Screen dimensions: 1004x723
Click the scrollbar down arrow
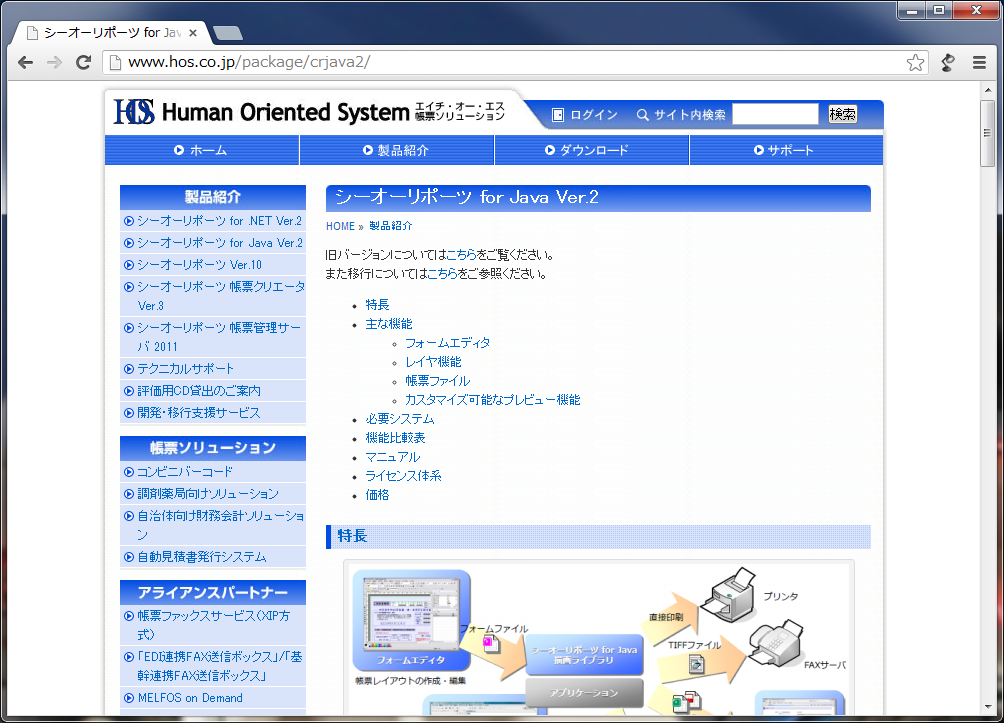click(987, 706)
